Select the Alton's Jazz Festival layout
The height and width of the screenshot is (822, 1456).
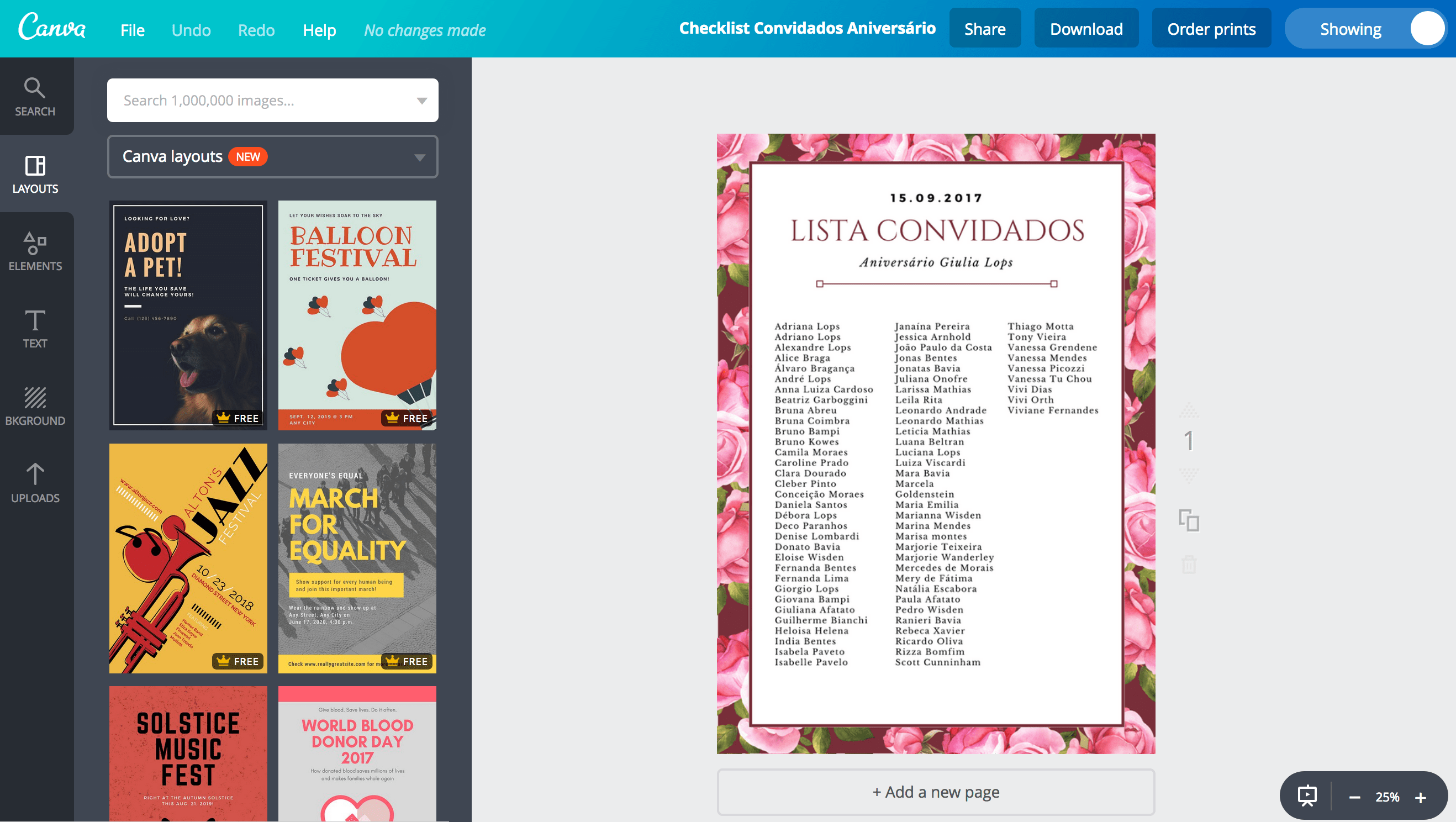coord(188,558)
